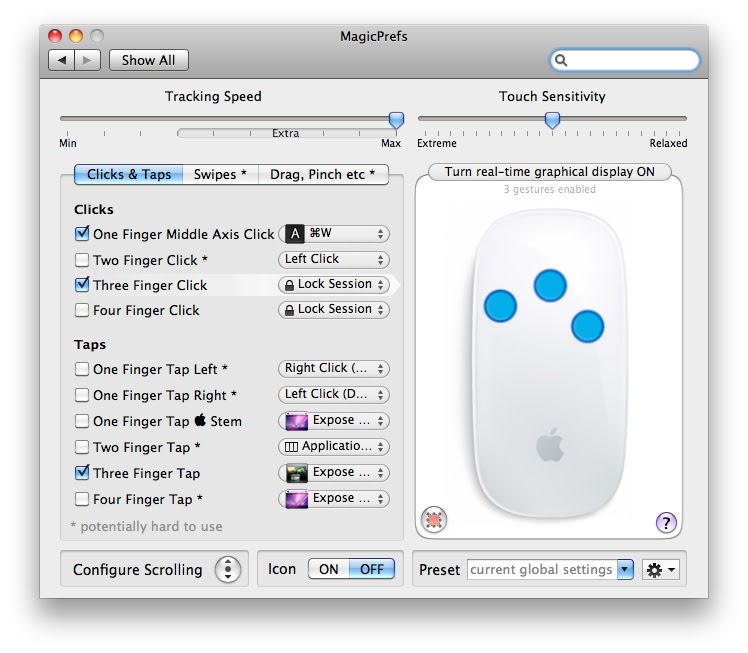Enable the Two Finger Tap checkbox

tap(82, 447)
